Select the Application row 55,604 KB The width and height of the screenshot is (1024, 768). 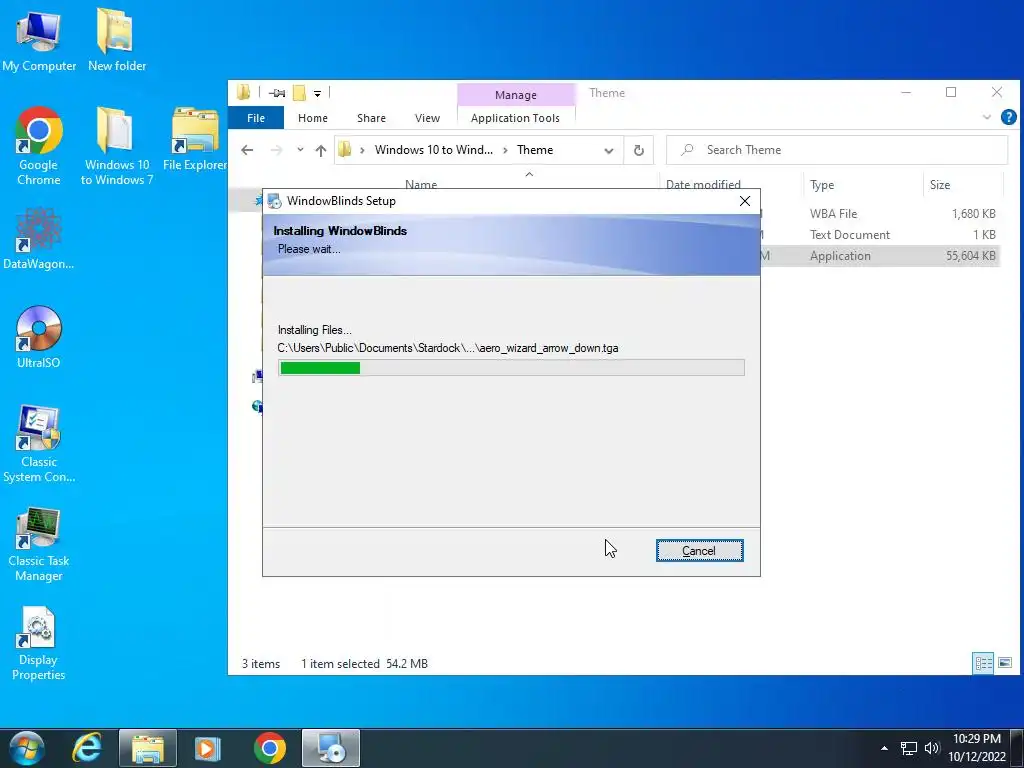pos(880,255)
